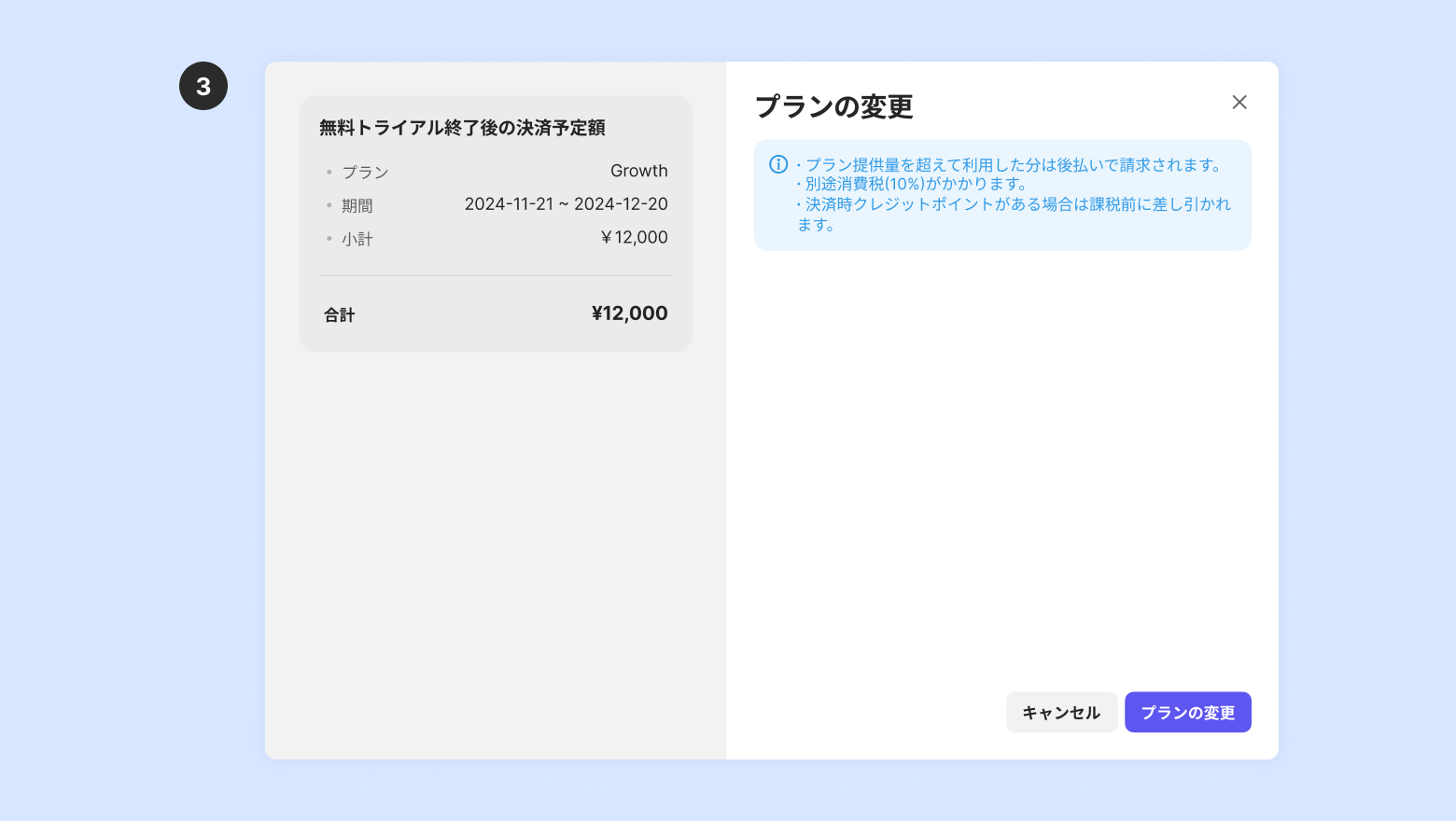Viewport: 1456px width, 821px height.
Task: Click the ￥12,000 subtotal amount
Action: pyautogui.click(x=635, y=238)
